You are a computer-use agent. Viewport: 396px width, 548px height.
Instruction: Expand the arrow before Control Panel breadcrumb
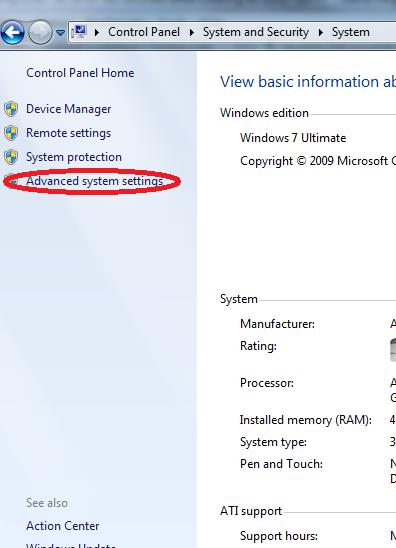pos(97,33)
